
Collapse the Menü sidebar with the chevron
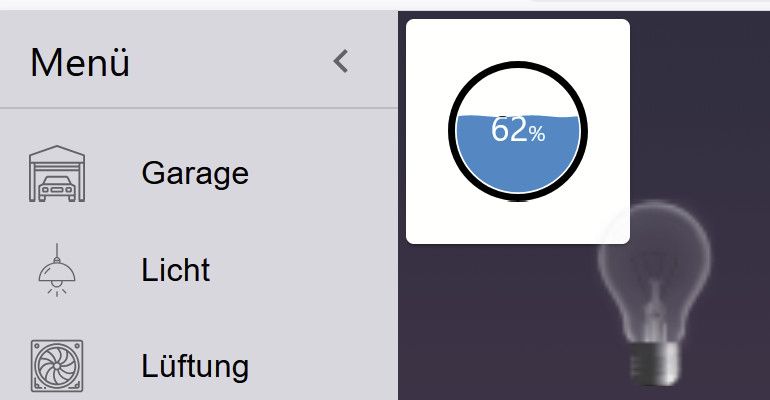342,62
